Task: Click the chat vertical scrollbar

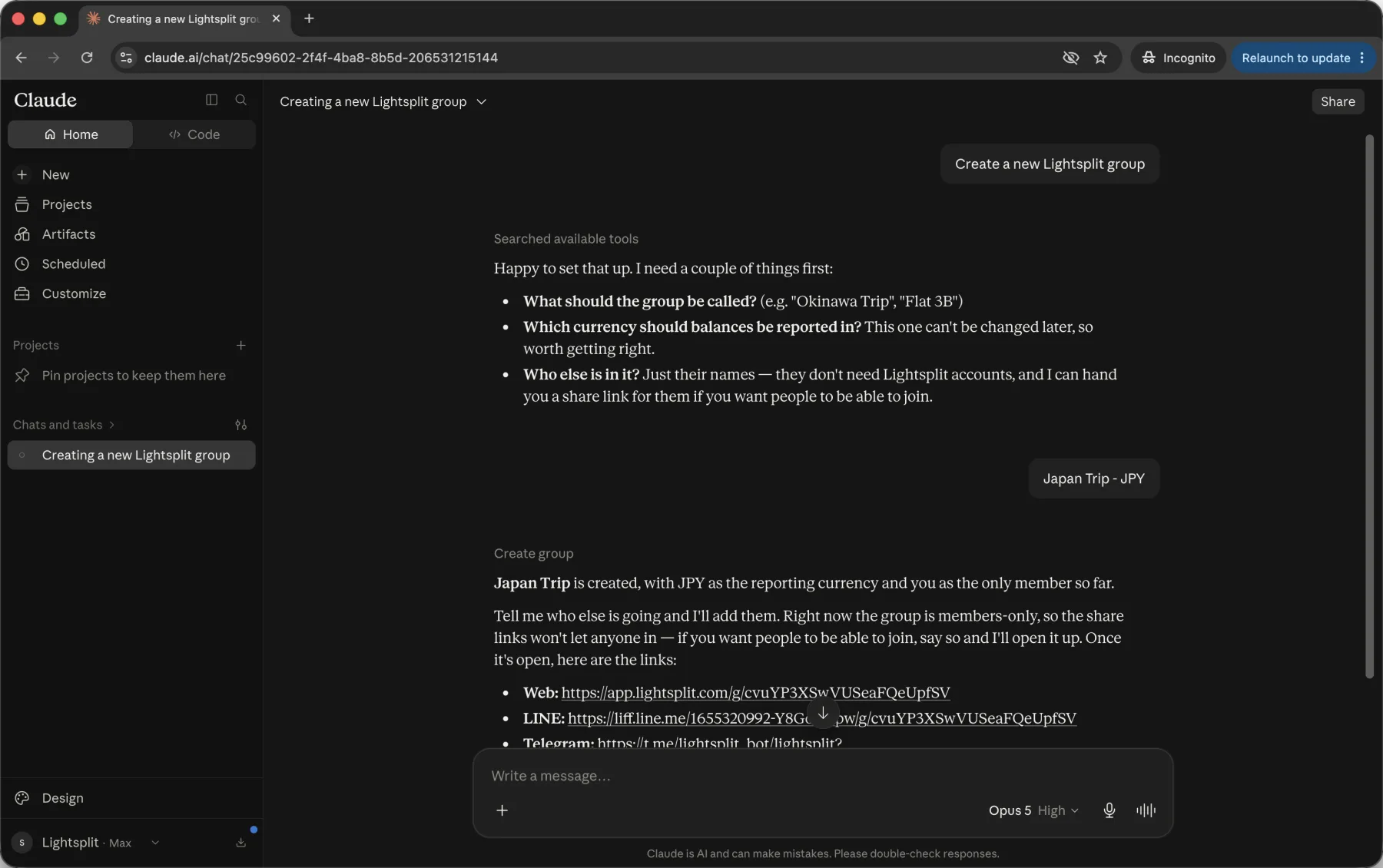Action: coord(1369,407)
